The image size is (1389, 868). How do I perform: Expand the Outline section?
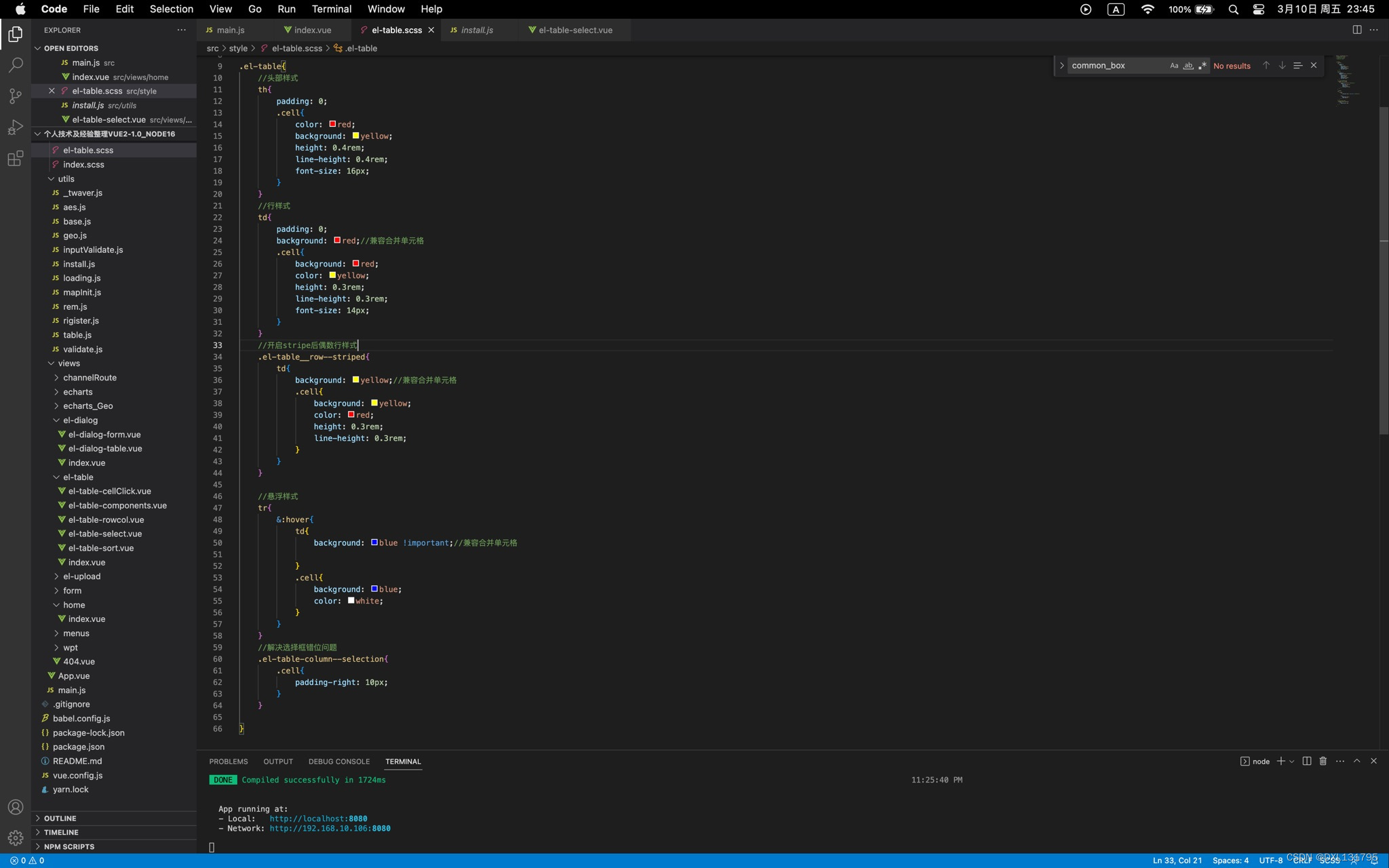(x=114, y=818)
